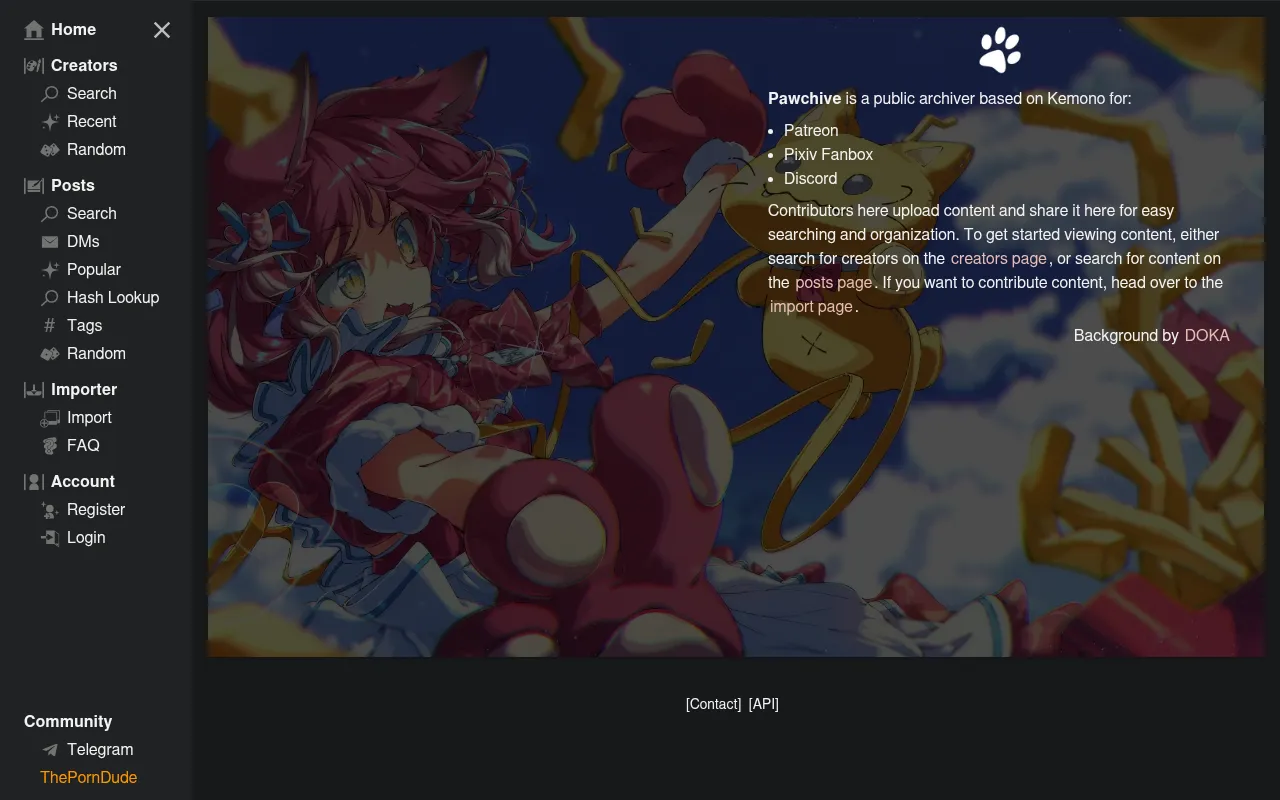Click the paw print logo
1280x800 pixels.
pos(1000,50)
